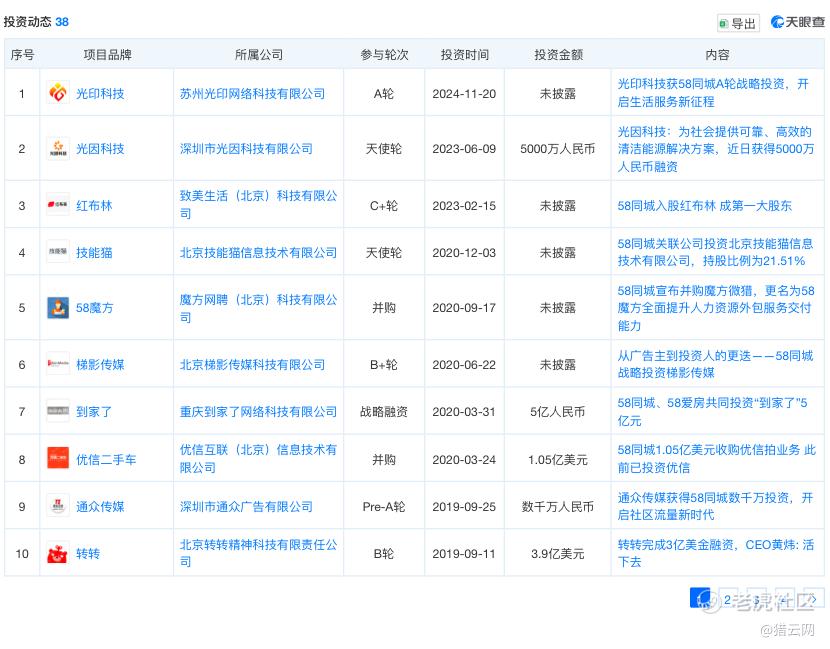Viewport: 830px width, 649px height.
Task: Open 深圳市通众广告有限公司 company link
Action: coord(246,507)
